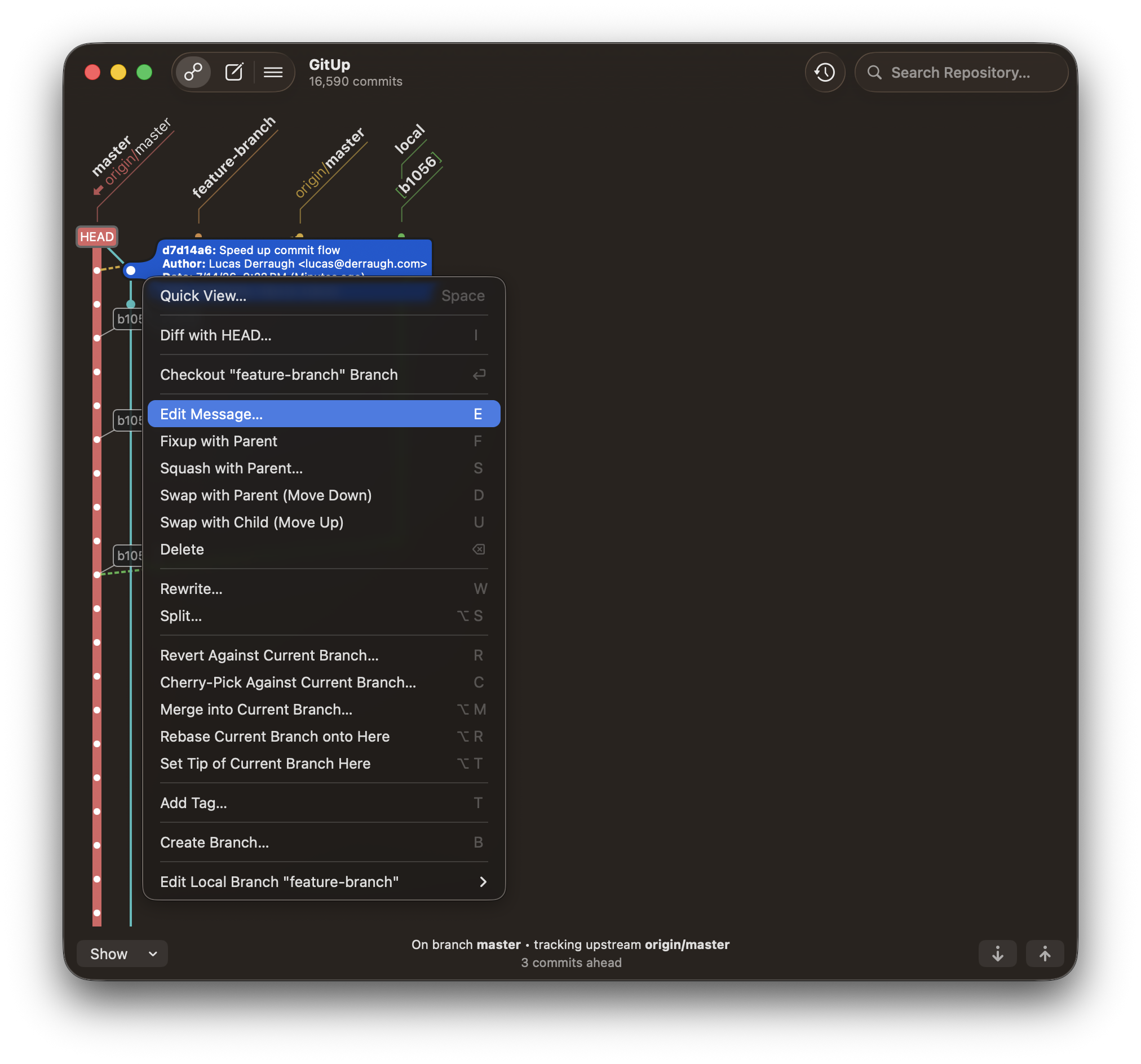Click the HEAD label marker
Viewport: 1141px width, 1064px height.
(x=97, y=237)
